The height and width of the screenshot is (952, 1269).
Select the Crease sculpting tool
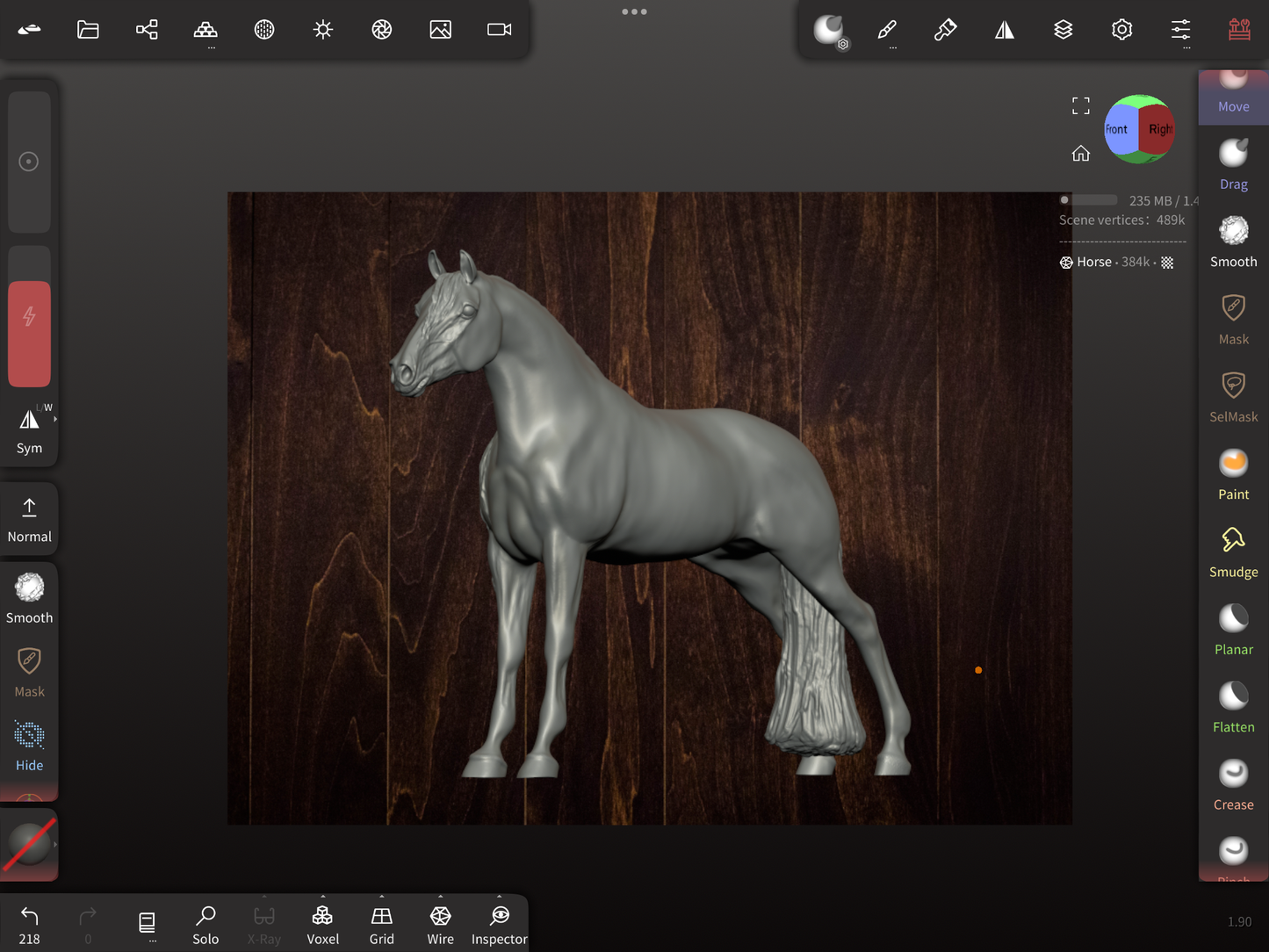[1233, 785]
